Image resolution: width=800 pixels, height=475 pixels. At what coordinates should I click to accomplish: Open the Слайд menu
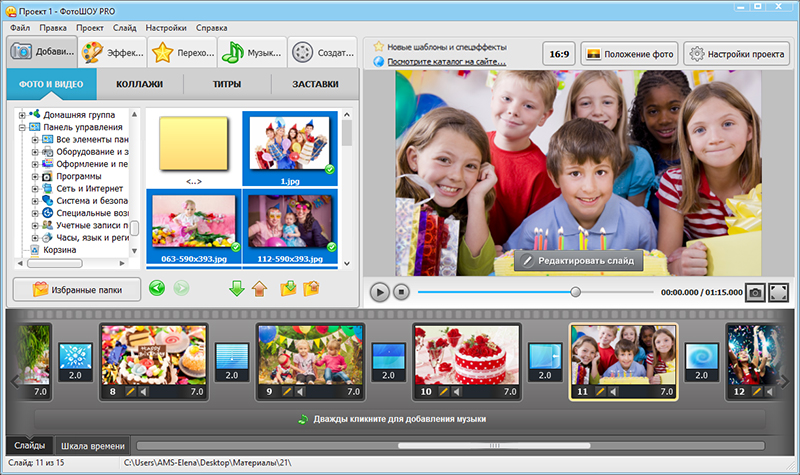(x=124, y=28)
